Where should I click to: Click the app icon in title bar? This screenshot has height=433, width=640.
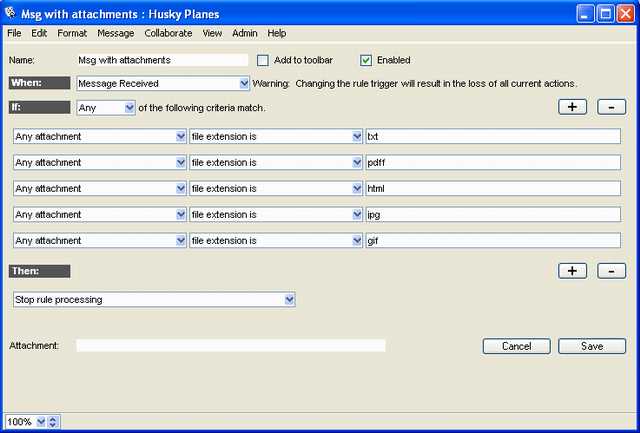pos(12,13)
